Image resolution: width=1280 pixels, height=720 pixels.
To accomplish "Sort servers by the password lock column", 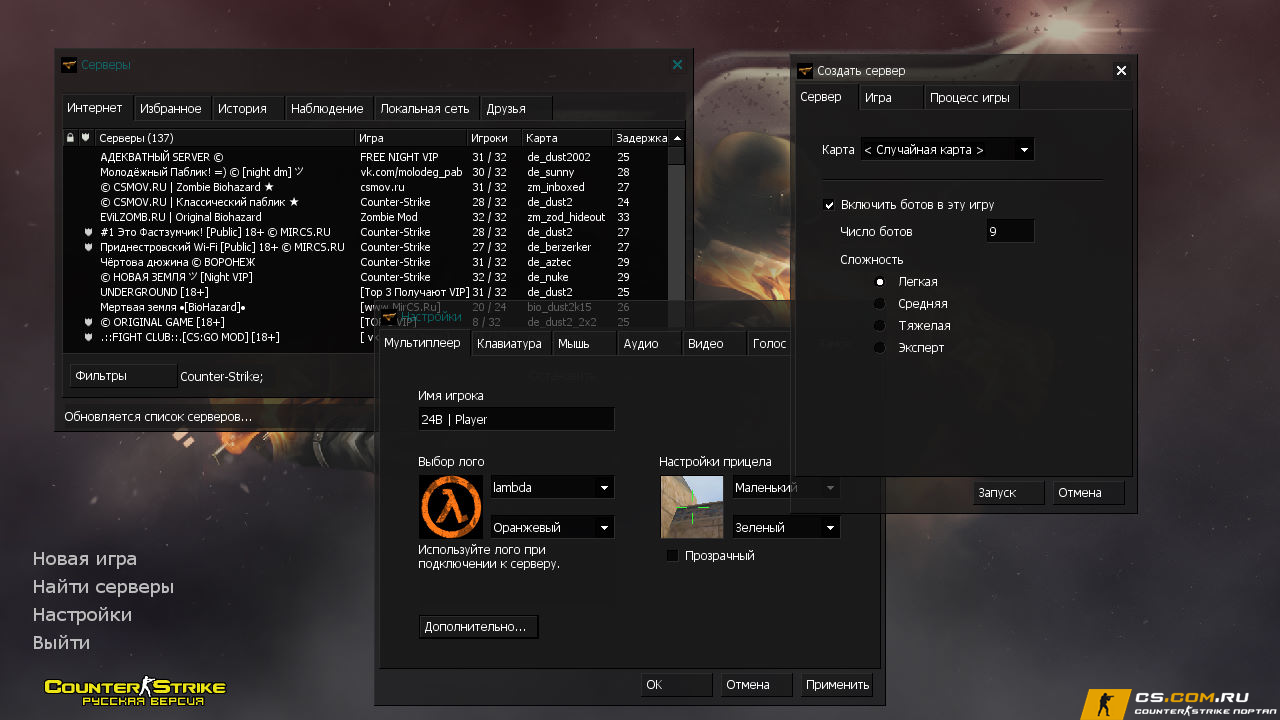I will (x=70, y=138).
